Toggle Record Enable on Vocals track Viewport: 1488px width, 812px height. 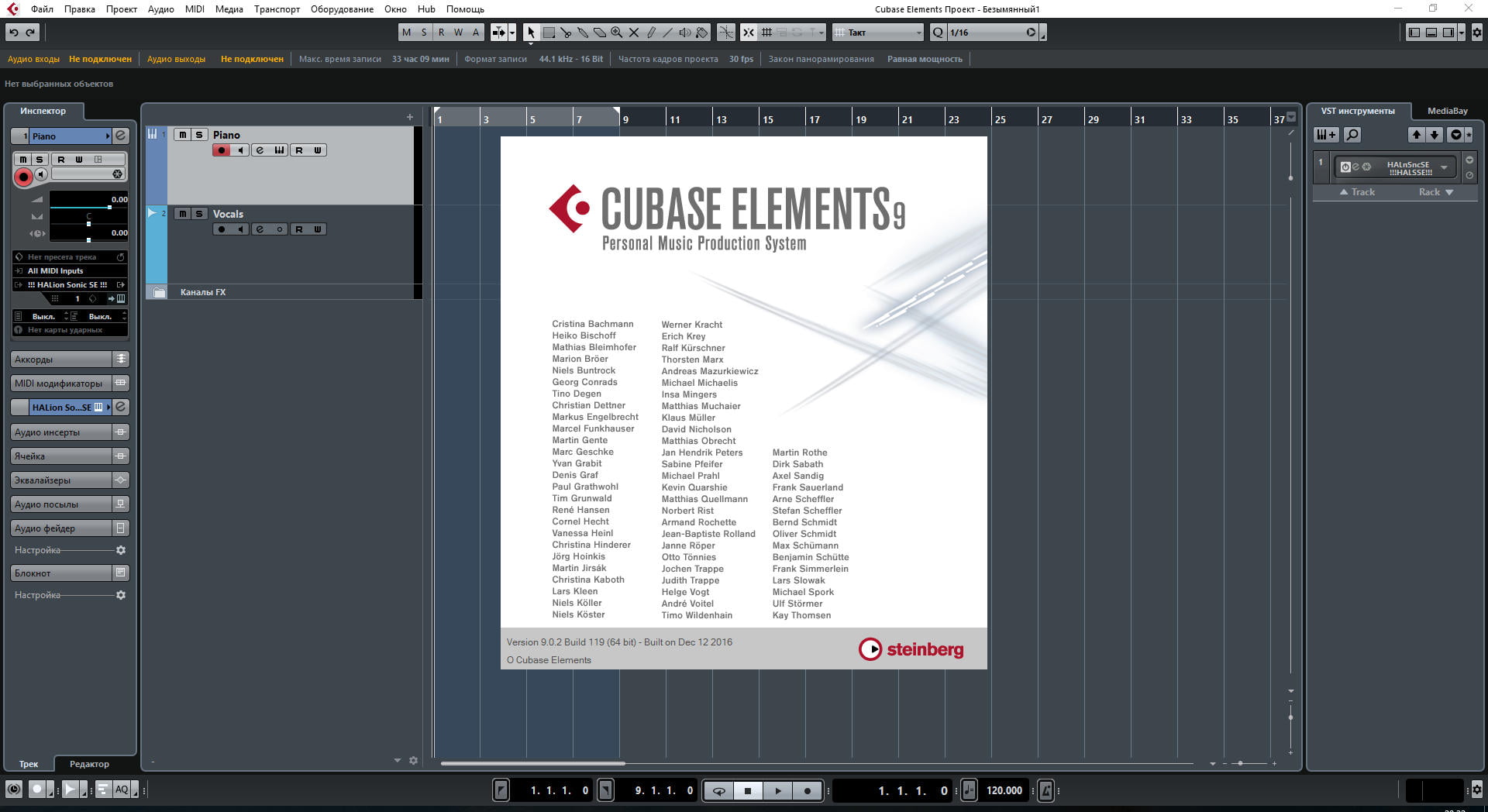tap(222, 229)
